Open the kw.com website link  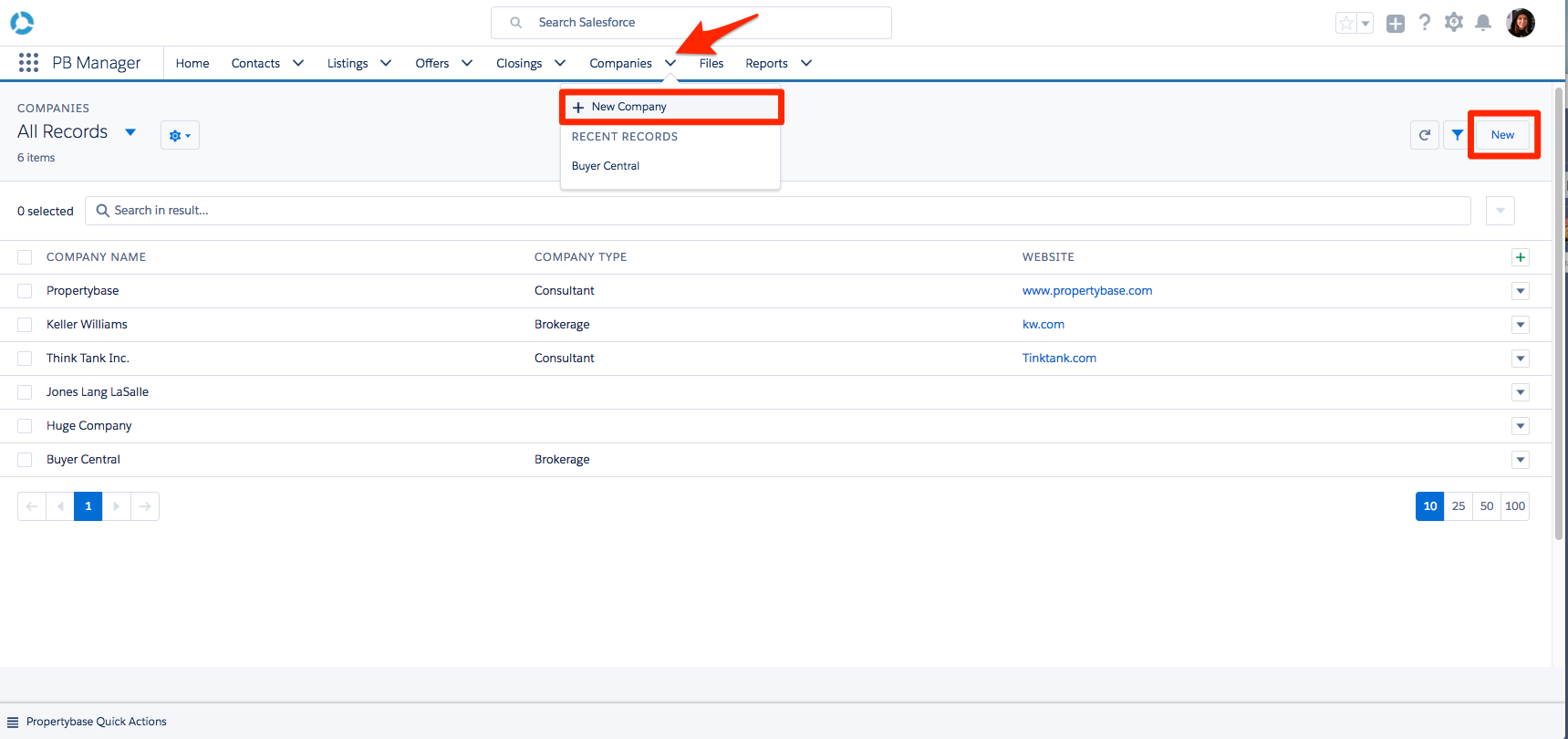pyautogui.click(x=1044, y=325)
